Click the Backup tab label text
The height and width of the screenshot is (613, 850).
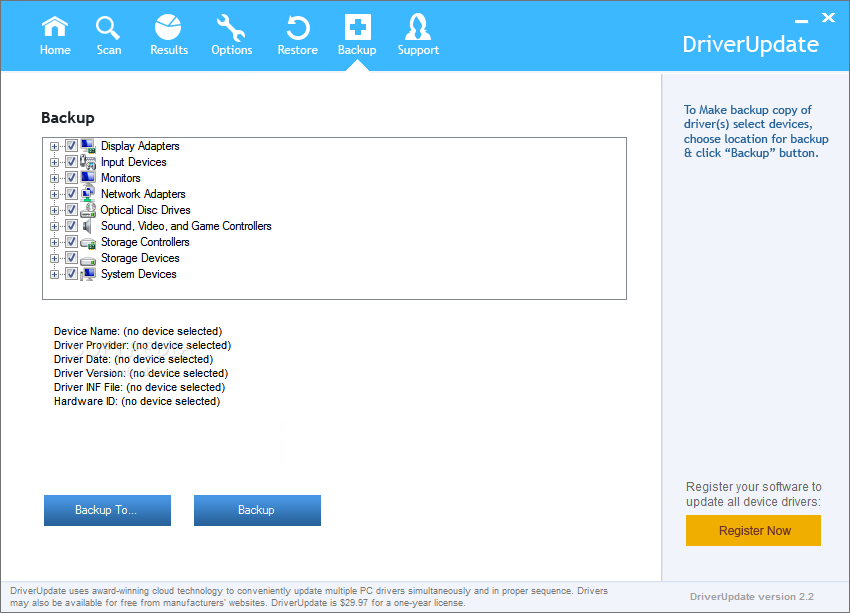point(357,50)
